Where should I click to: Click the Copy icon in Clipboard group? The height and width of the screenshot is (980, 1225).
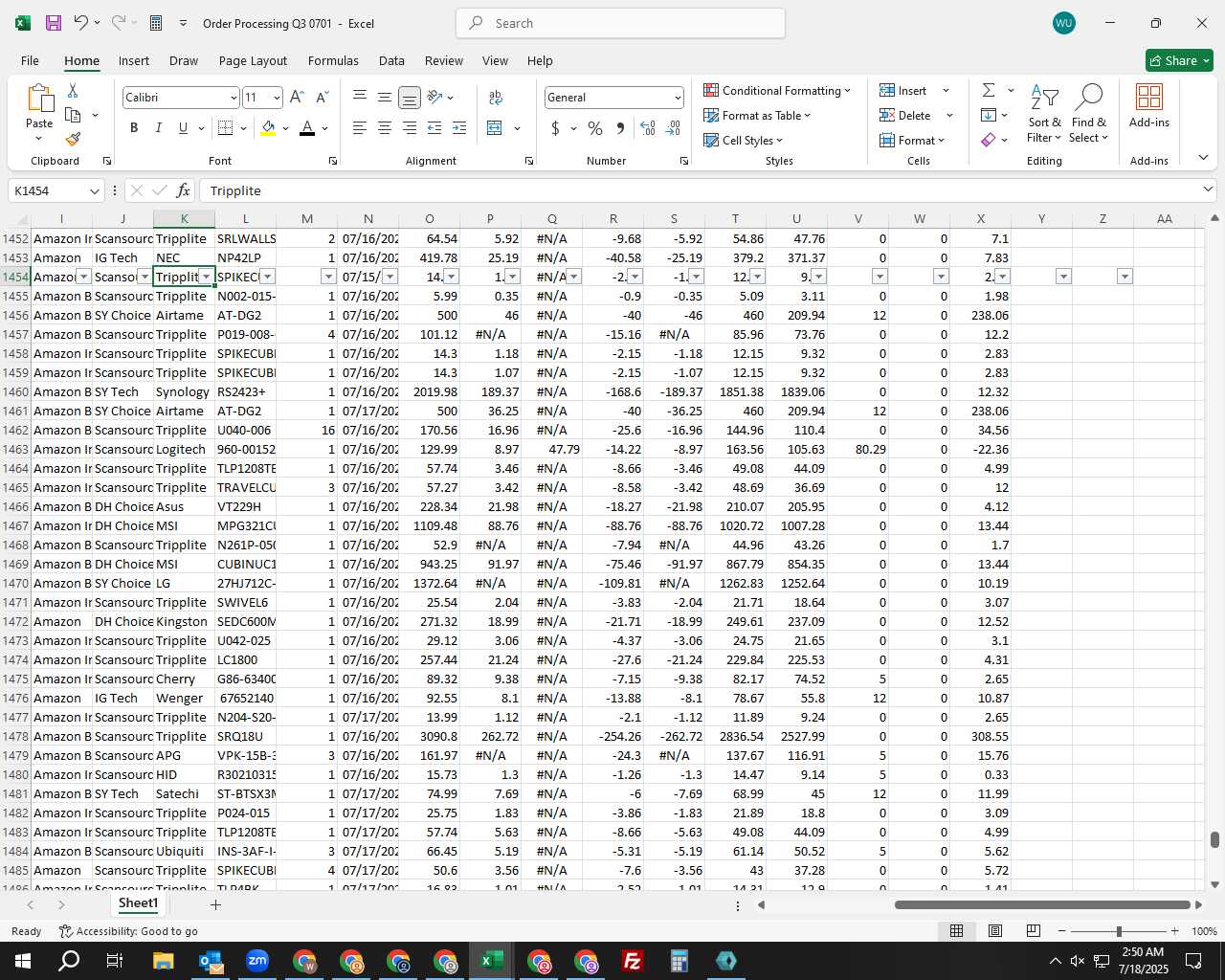[x=73, y=115]
